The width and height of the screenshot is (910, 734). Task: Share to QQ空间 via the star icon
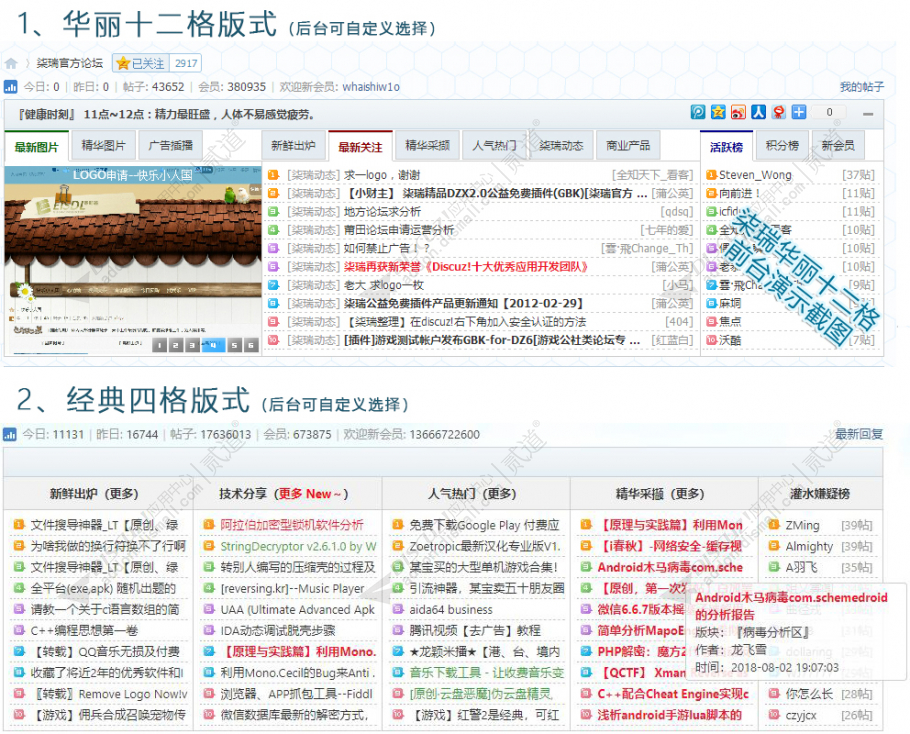[717, 112]
